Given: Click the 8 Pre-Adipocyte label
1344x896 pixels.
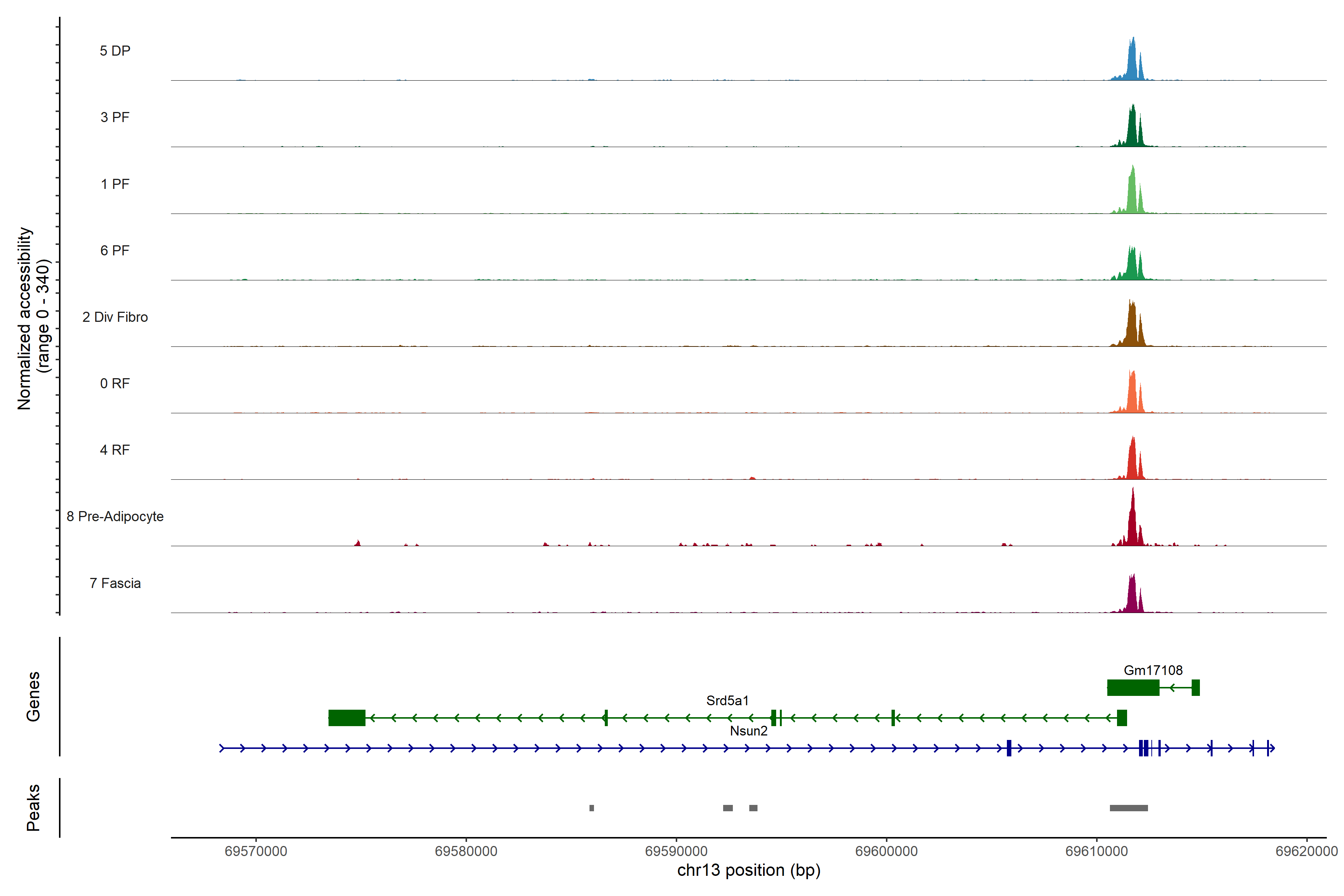Looking at the screenshot, I should point(115,517).
